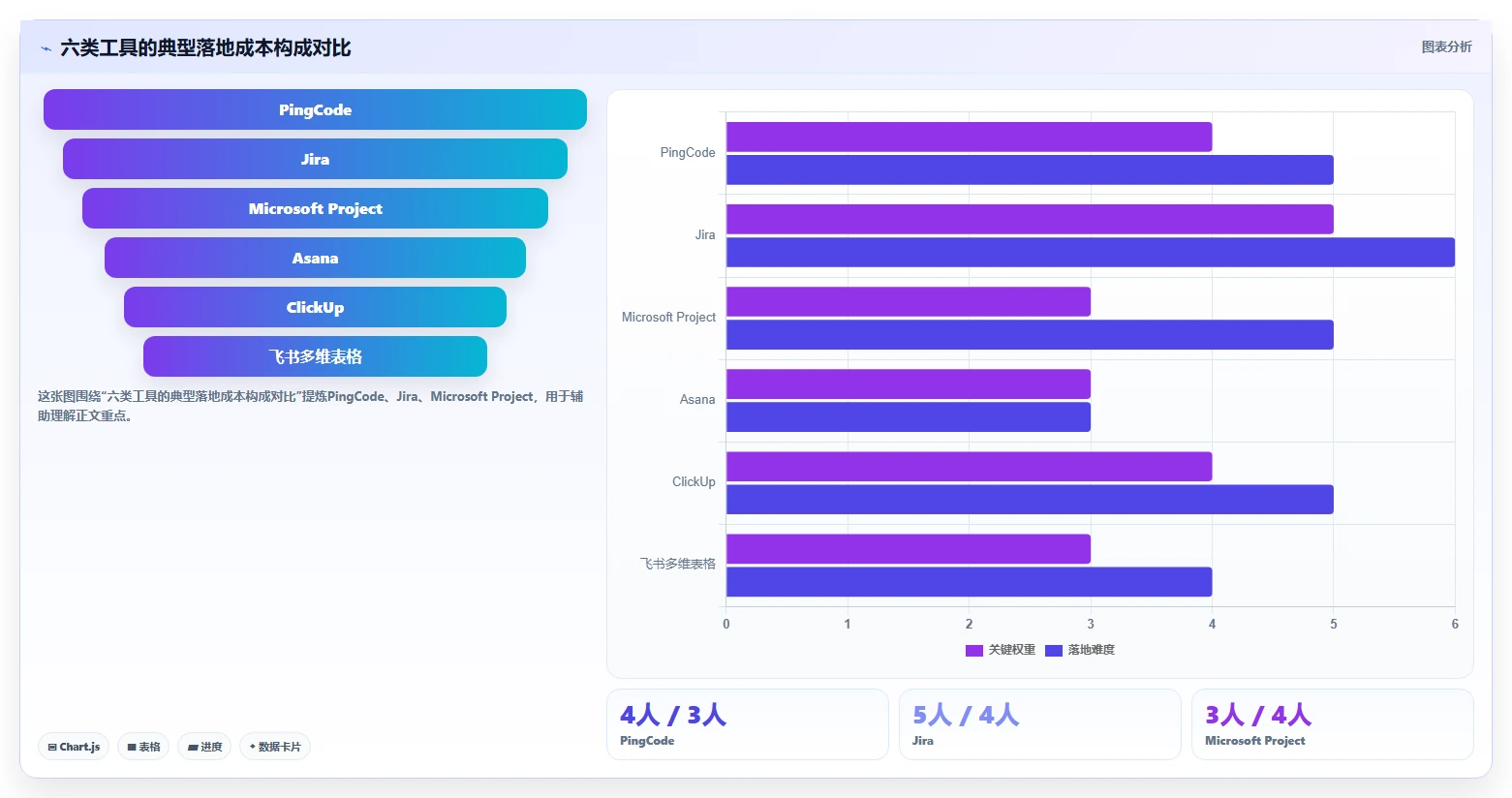Click the Microsoft Project y-axis label
The image size is (1512, 798).
point(668,318)
